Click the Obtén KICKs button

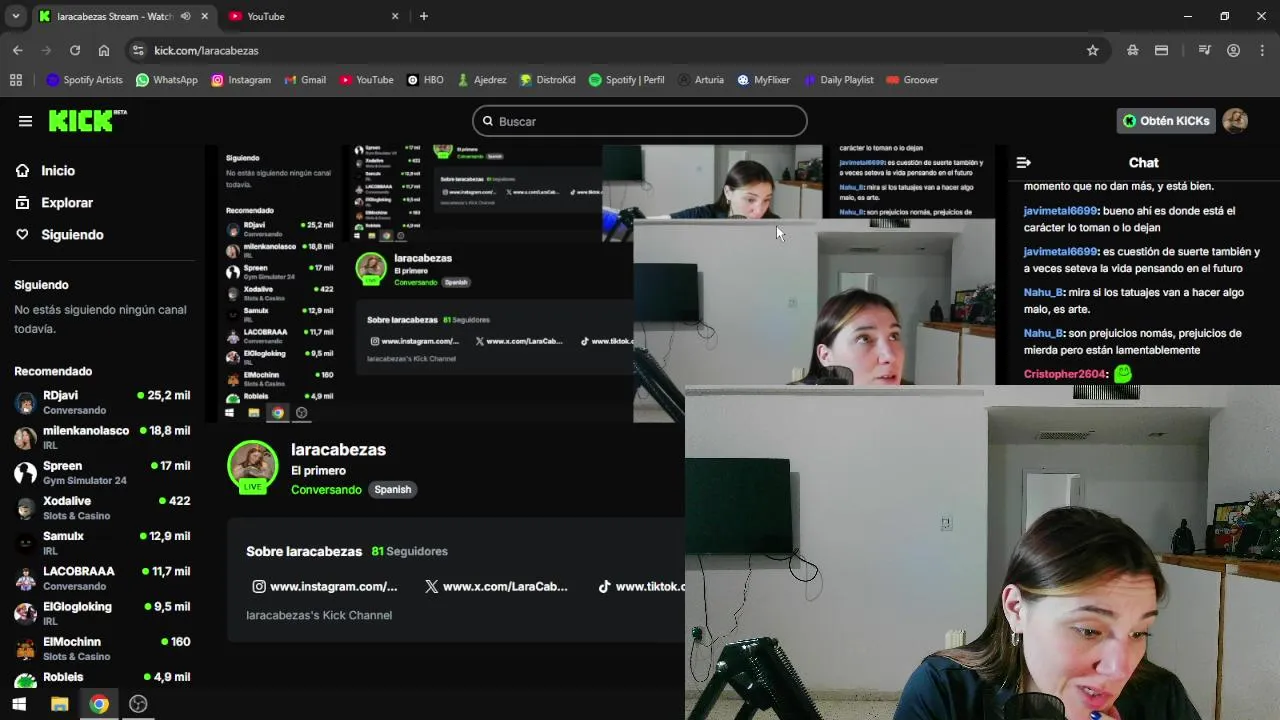(x=1166, y=121)
